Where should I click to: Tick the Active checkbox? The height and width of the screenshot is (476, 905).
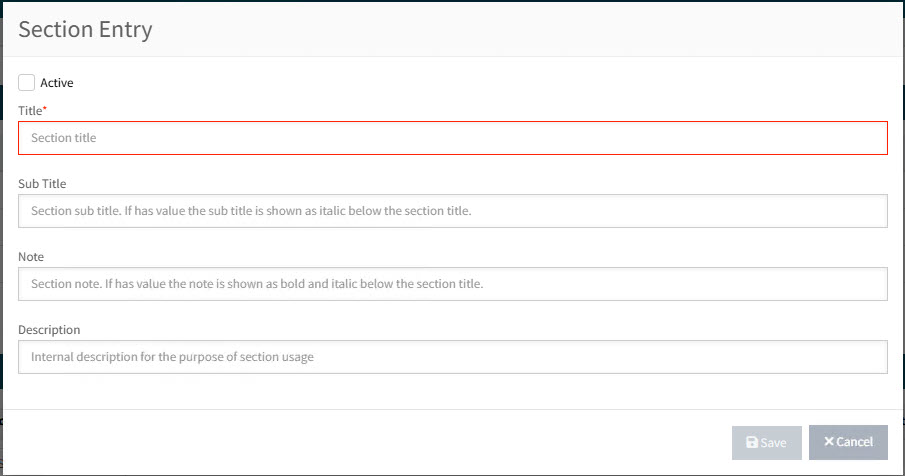click(27, 83)
